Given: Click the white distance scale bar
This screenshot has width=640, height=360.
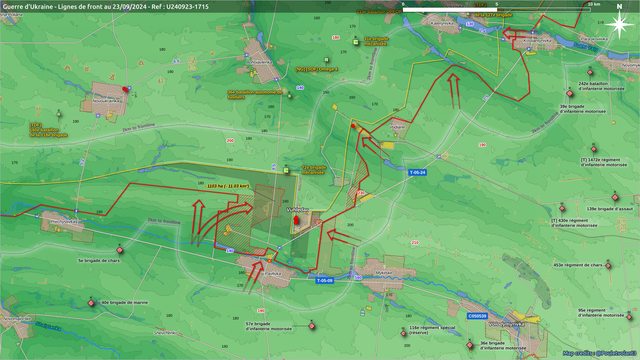Looking at the screenshot, I should pyautogui.click(x=496, y=9).
